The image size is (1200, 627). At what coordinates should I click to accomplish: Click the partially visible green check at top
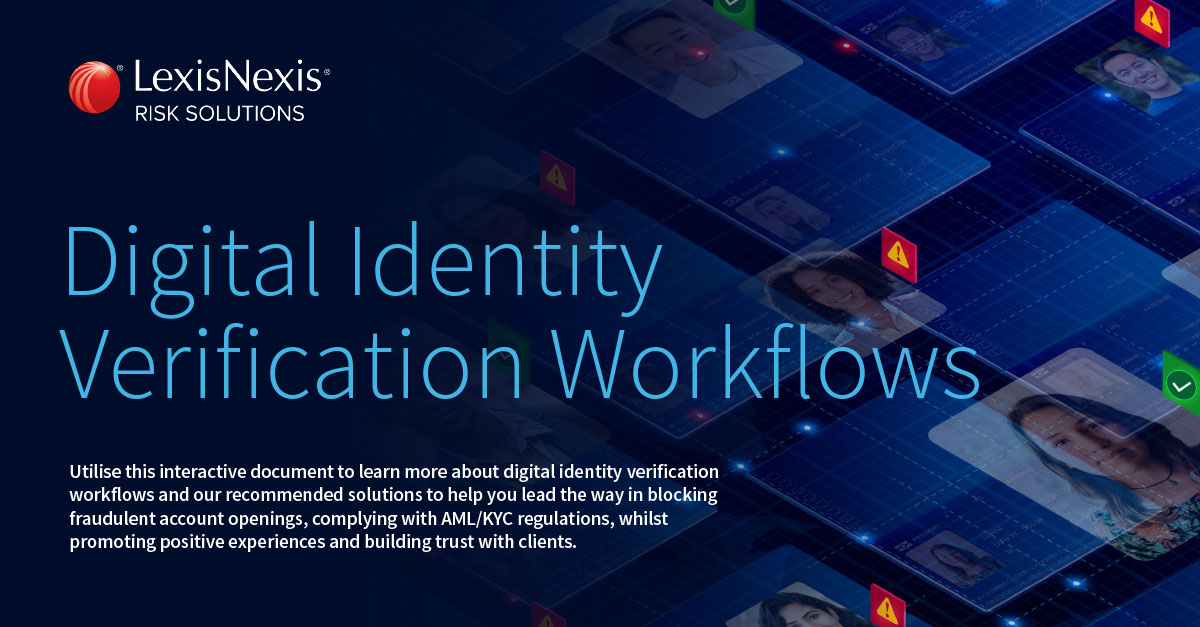(732, 6)
